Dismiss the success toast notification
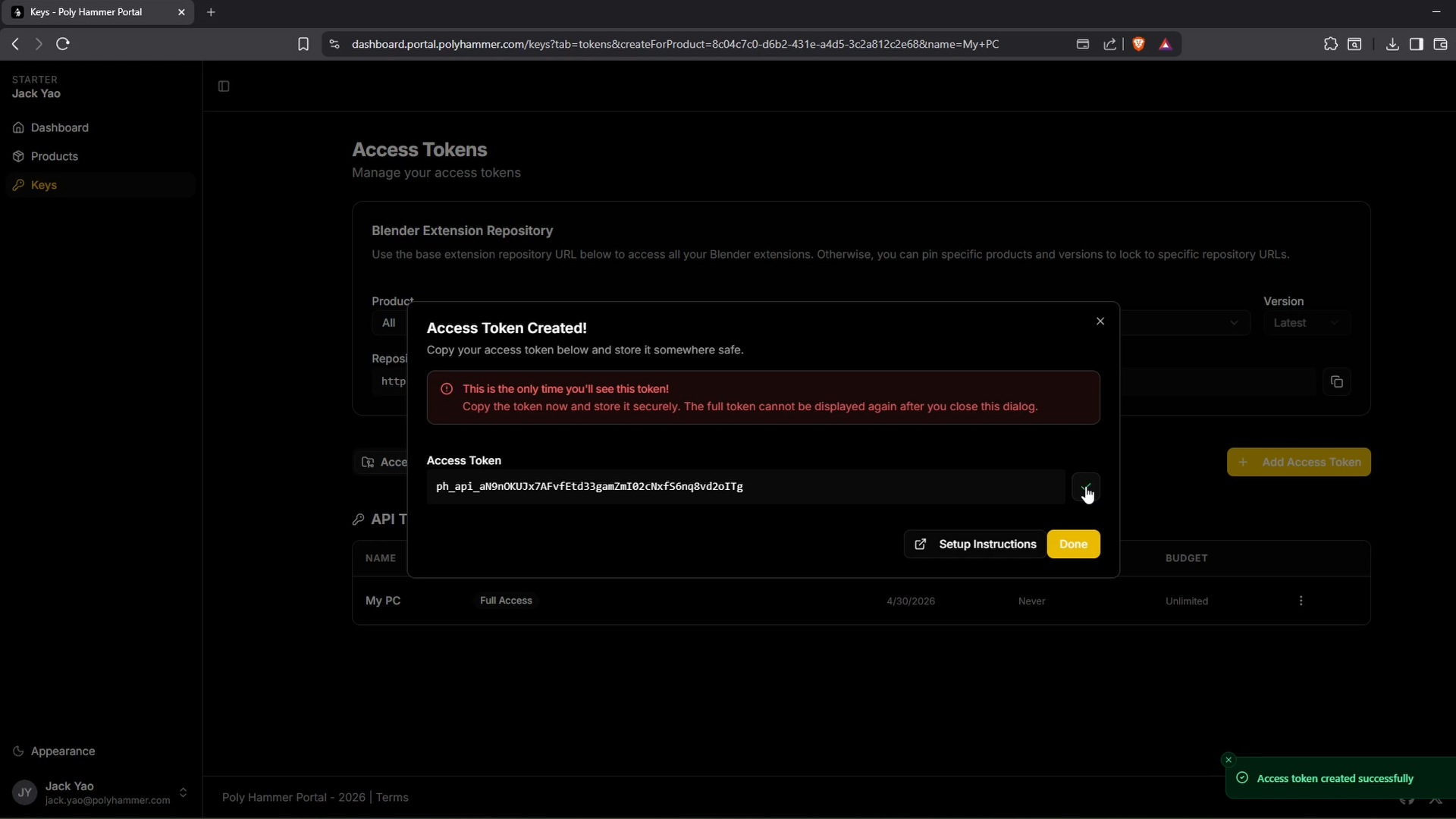Viewport: 1456px width, 819px height. [x=1228, y=760]
